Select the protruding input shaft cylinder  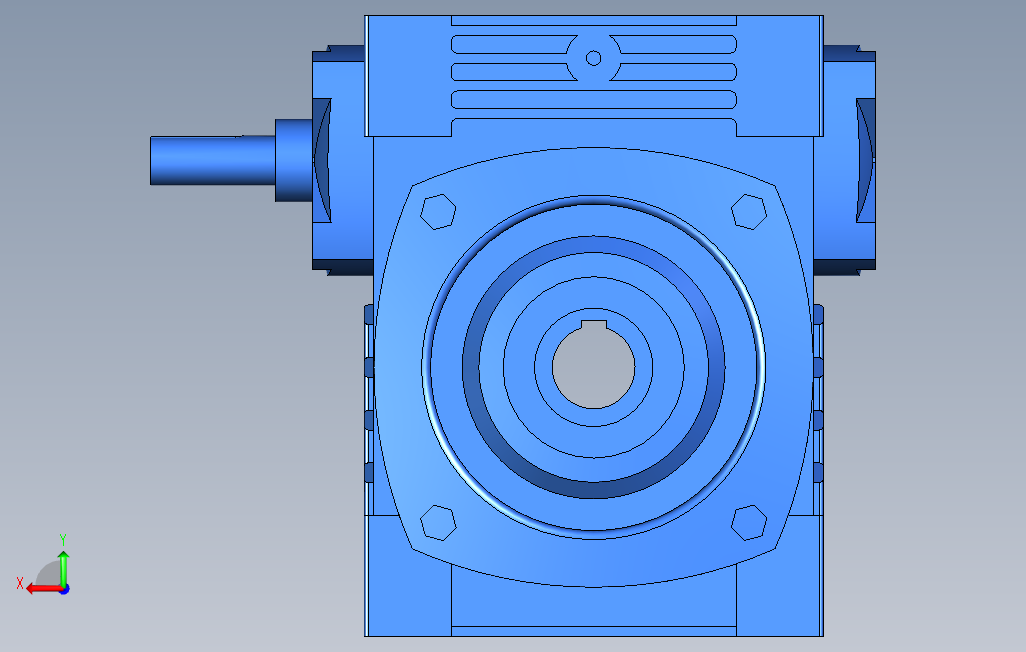(213, 160)
